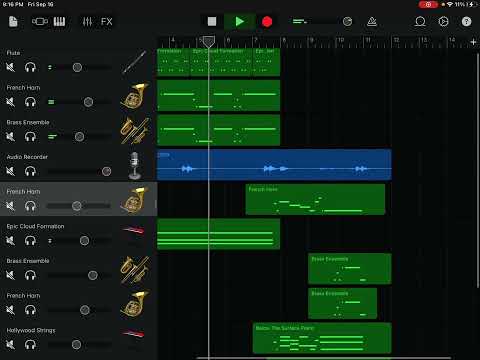Screen dimensions: 480x360
Task: Open the FX effects panel
Action: [107, 22]
